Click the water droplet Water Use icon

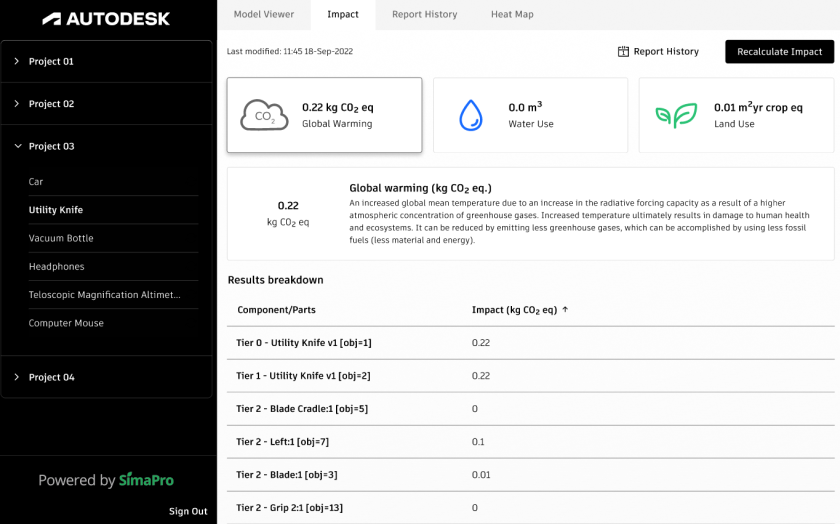click(470, 115)
